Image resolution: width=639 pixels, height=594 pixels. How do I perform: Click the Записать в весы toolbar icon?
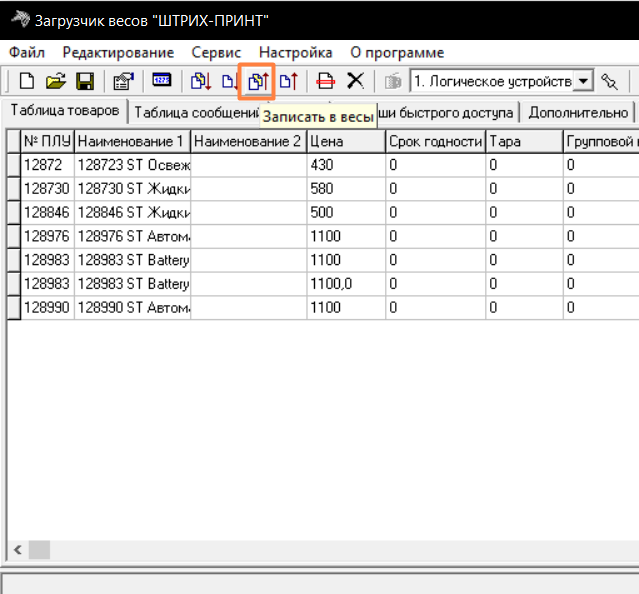[x=258, y=81]
